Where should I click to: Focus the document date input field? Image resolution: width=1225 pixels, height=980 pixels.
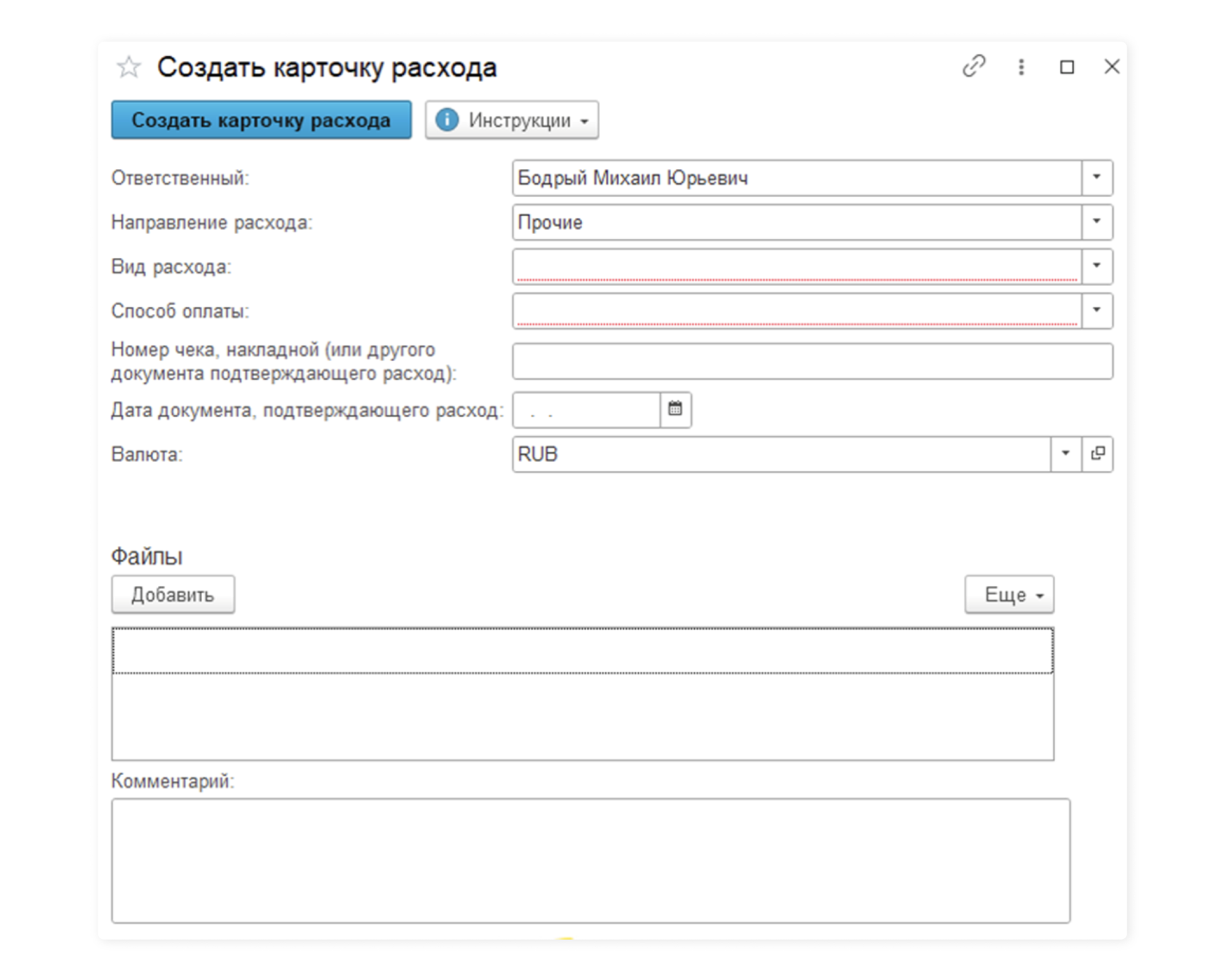coord(587,411)
